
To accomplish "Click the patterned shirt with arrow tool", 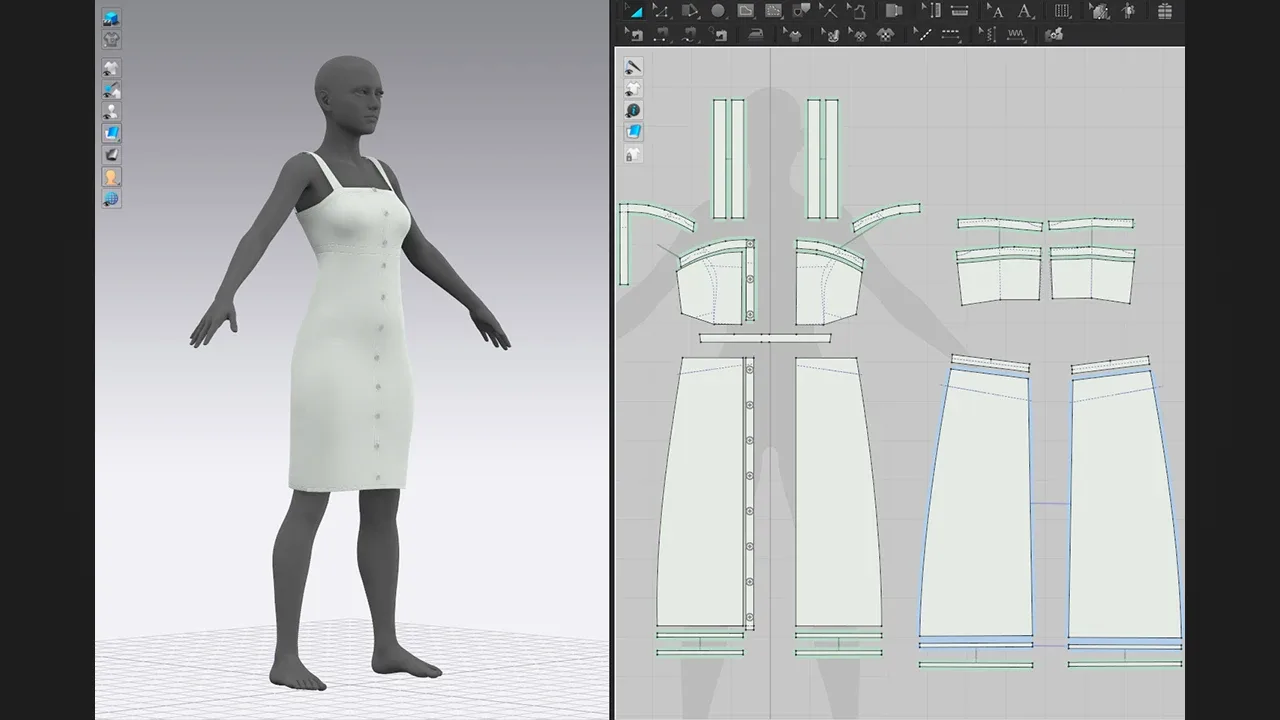I will (x=858, y=34).
